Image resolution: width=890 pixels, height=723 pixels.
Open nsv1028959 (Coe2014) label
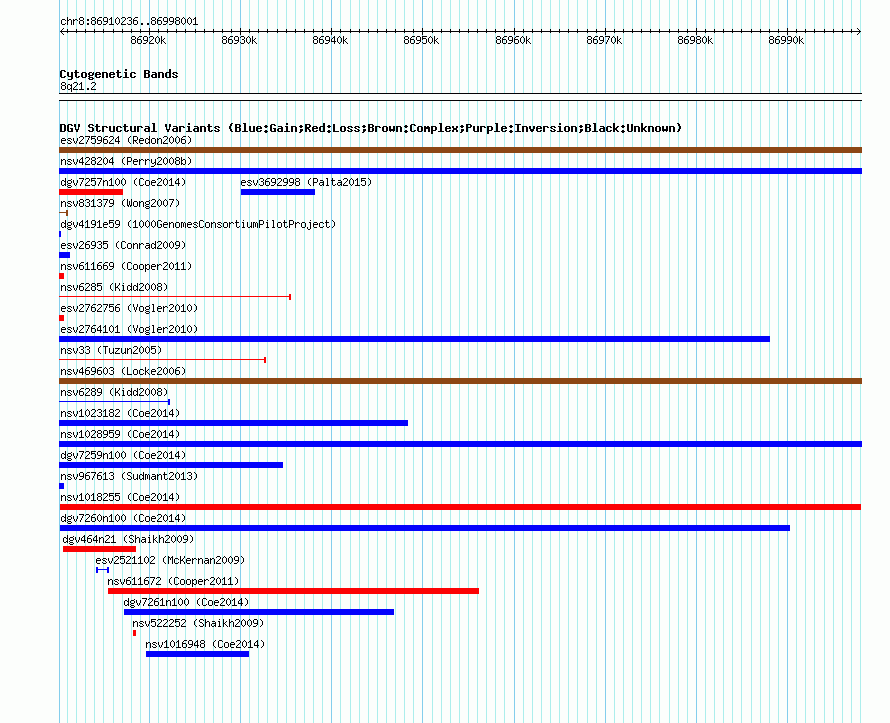coord(120,434)
